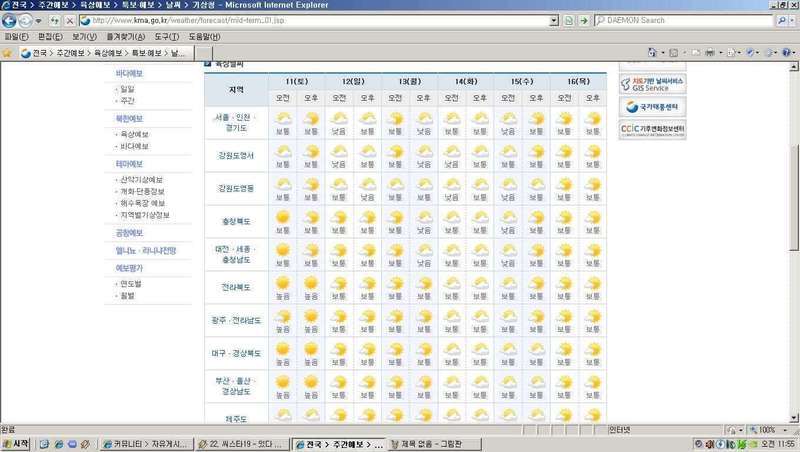The width and height of the screenshot is (800, 452).
Task: Click sunny 11(토) afternoon icon for 전라북도
Action: (311, 283)
